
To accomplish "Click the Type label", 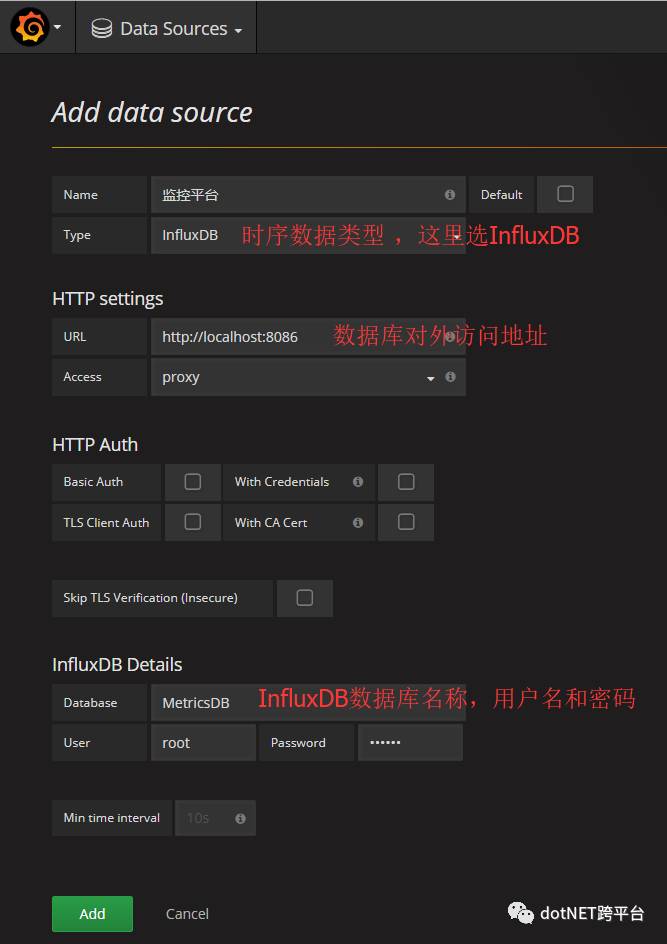I will tap(77, 235).
